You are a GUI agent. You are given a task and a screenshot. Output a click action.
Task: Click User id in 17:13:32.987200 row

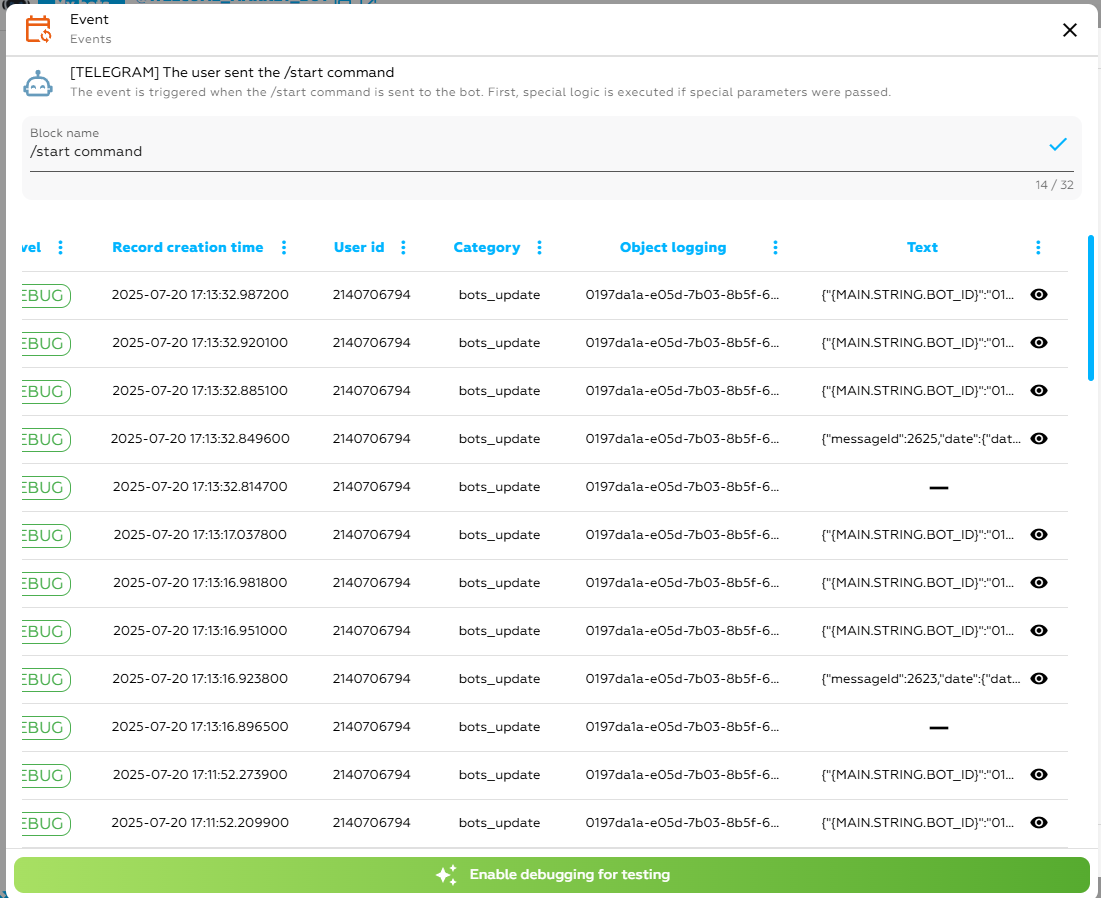[x=371, y=295]
